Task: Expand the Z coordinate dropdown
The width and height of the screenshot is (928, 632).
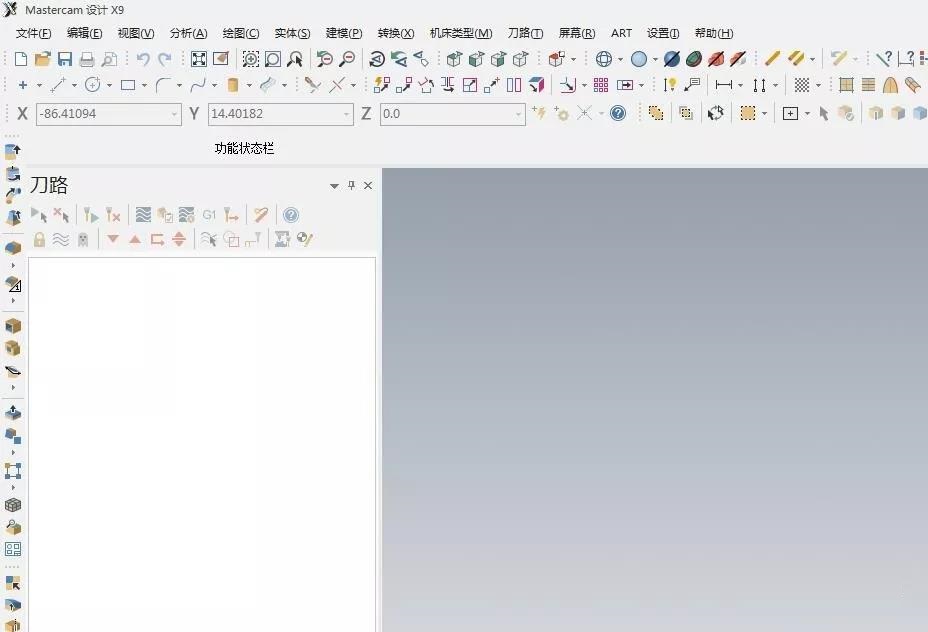Action: tap(518, 114)
